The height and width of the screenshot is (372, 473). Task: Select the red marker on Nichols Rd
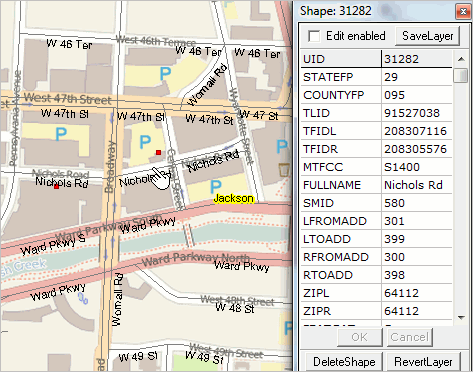pyautogui.click(x=57, y=187)
